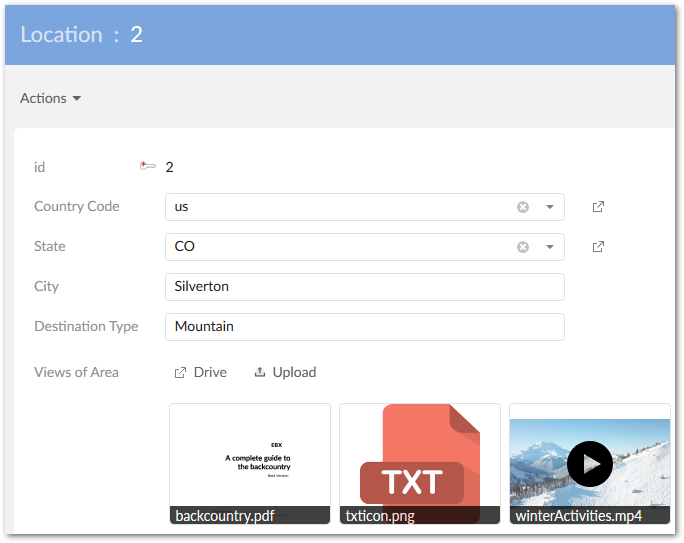Open the Actions dropdown menu
Viewport: 684px width, 543px height.
(x=50, y=98)
